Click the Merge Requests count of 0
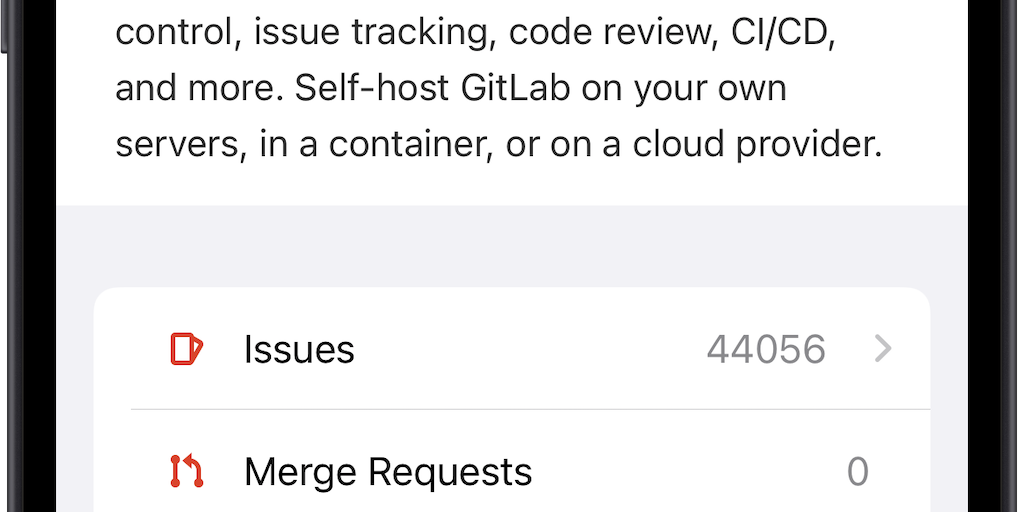 [857, 470]
